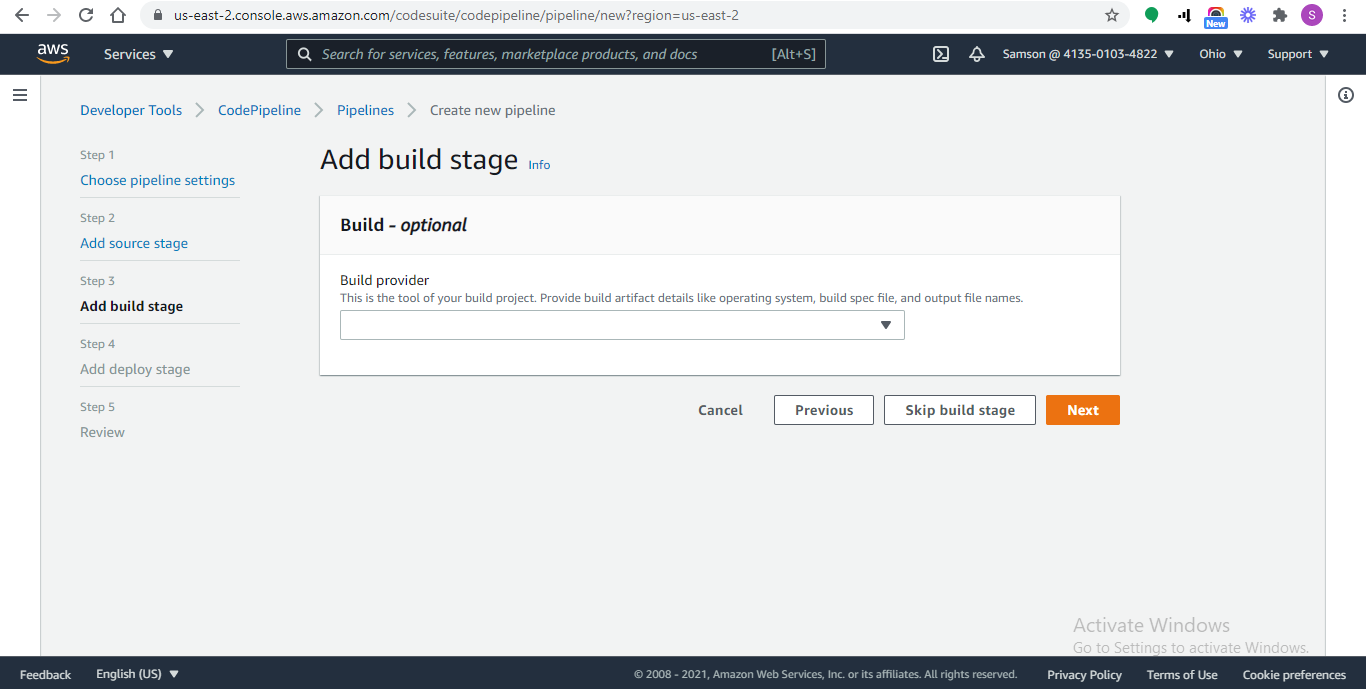Open the English (US) language selector
Image resolution: width=1366 pixels, height=689 pixels.
tap(137, 674)
